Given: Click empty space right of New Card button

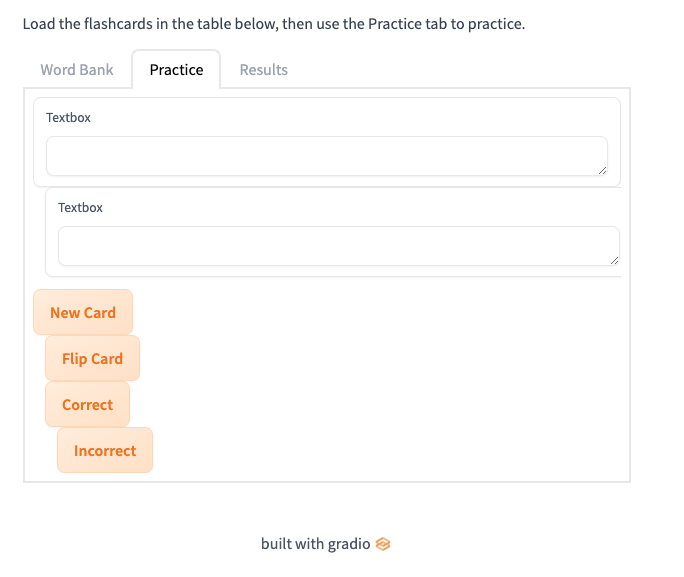Looking at the screenshot, I should (375, 312).
